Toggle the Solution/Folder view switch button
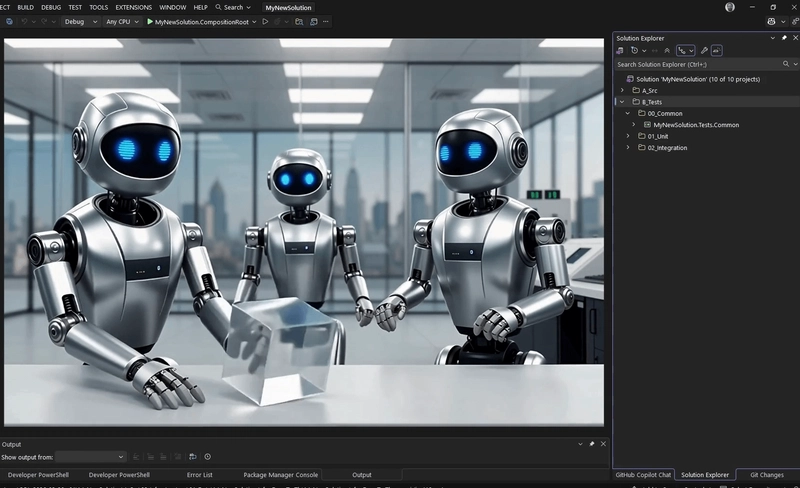 (x=620, y=50)
